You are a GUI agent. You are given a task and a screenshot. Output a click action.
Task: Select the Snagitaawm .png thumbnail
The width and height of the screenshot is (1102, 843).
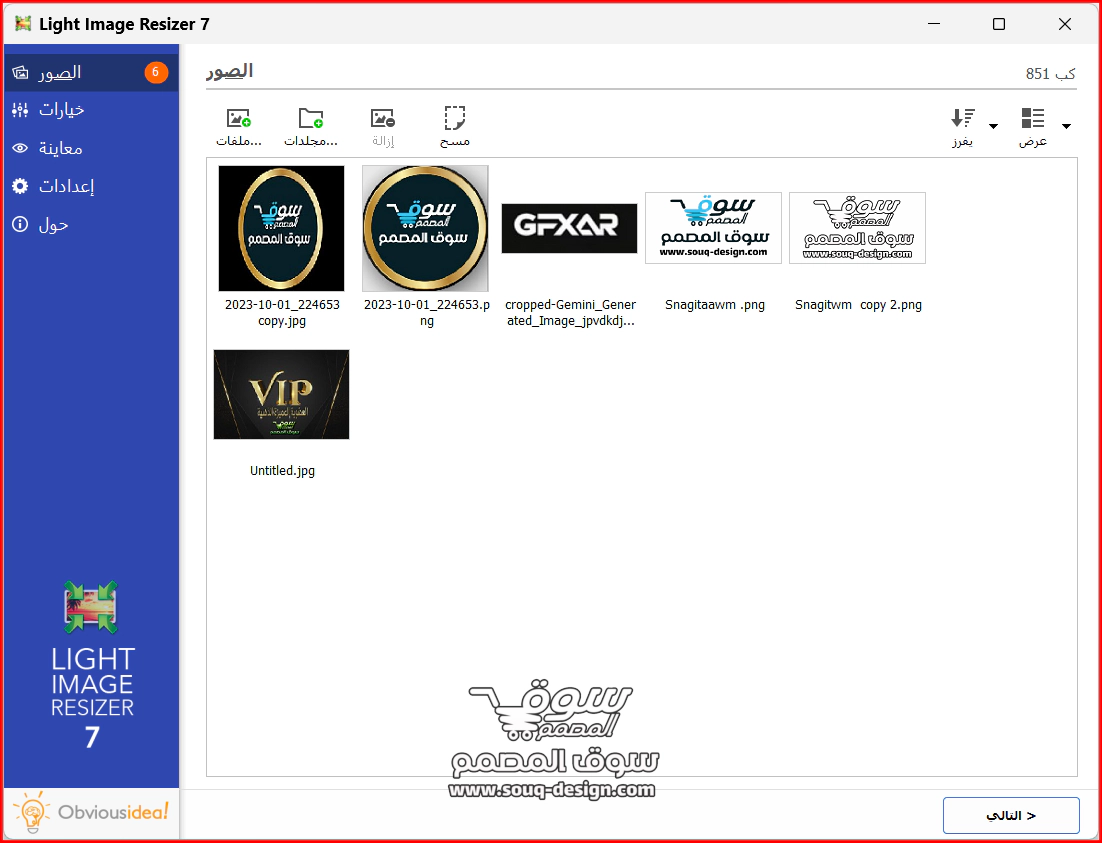713,228
